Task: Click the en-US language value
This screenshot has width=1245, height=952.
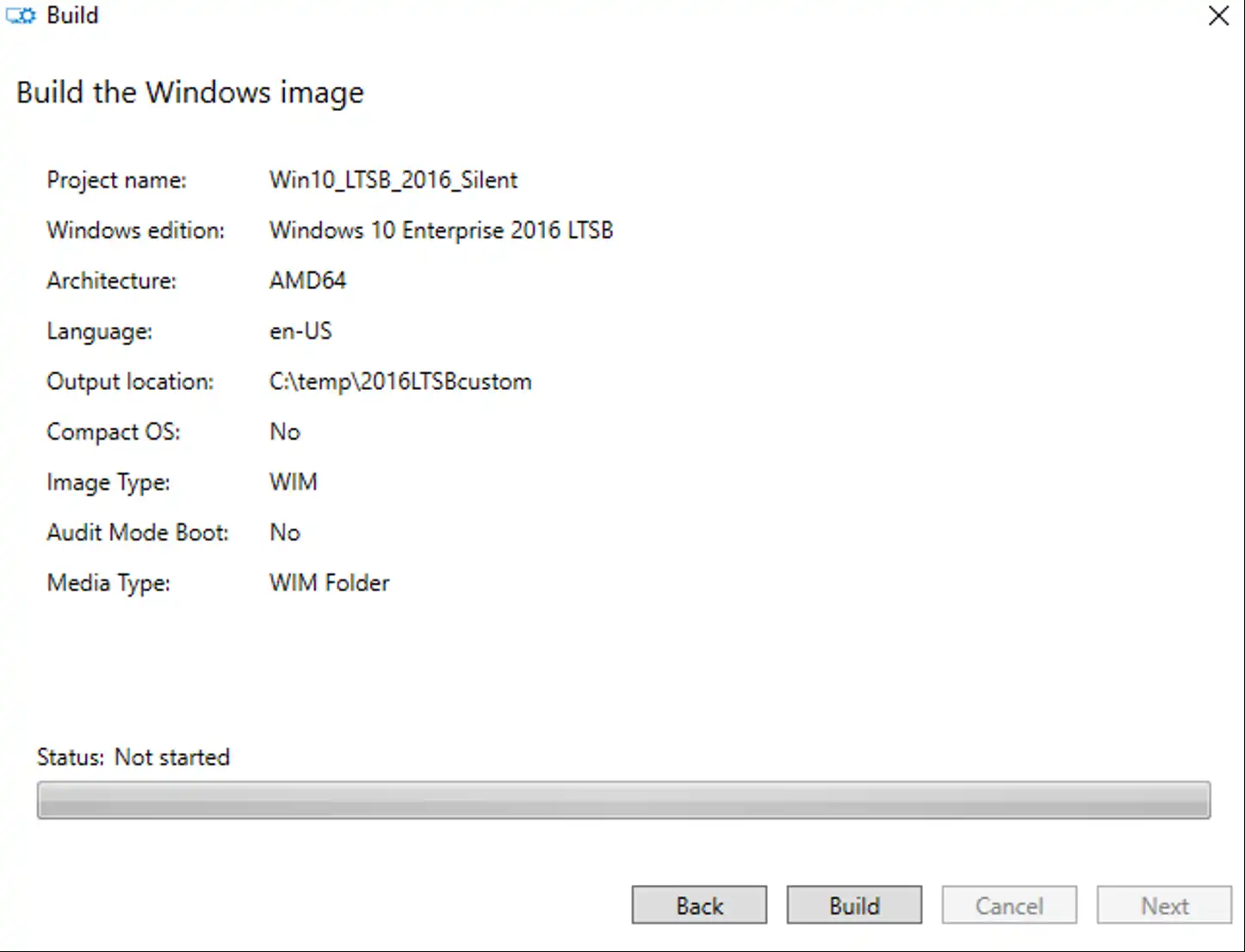Action: pyautogui.click(x=300, y=331)
